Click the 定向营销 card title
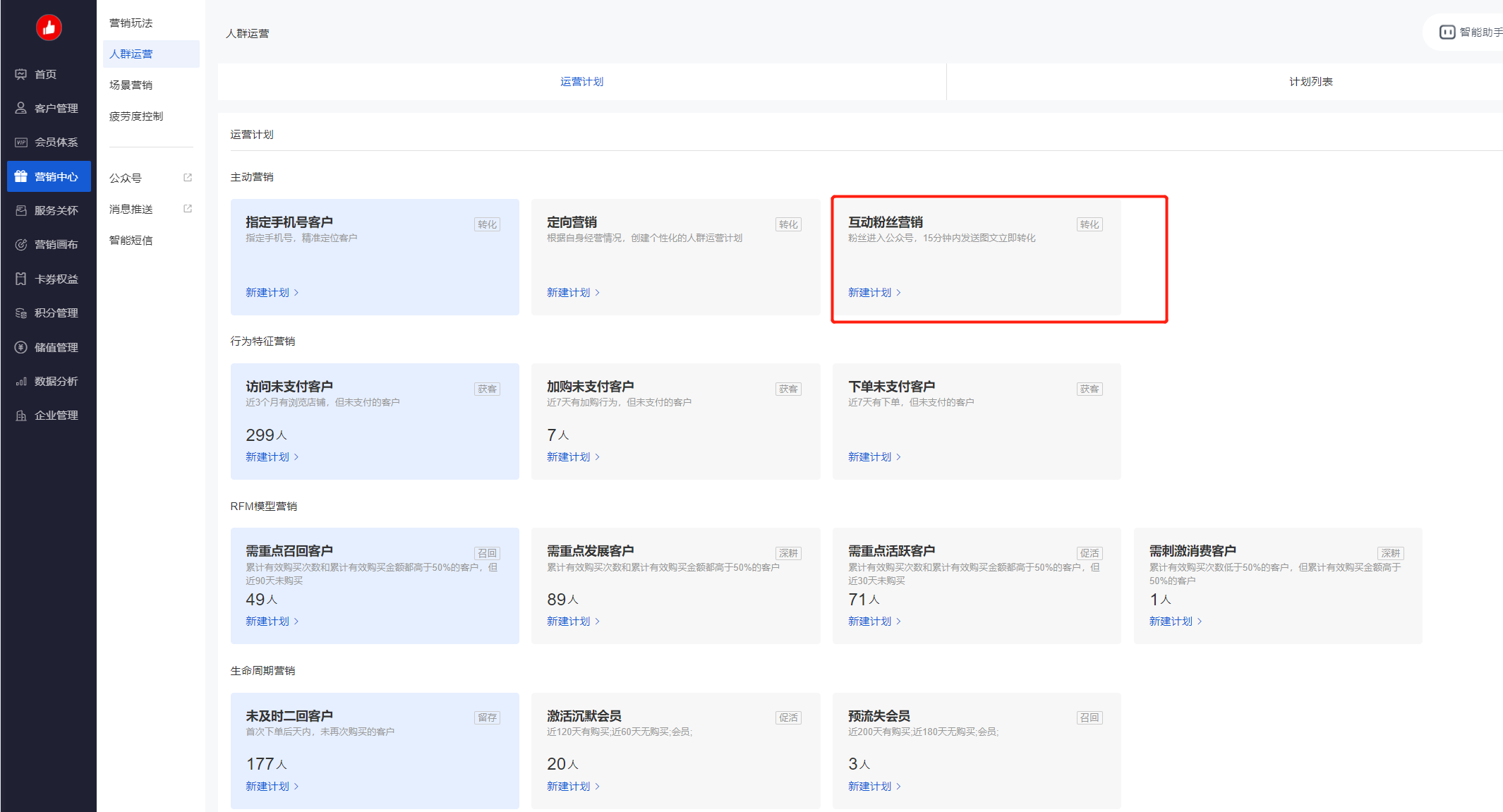 click(x=572, y=222)
